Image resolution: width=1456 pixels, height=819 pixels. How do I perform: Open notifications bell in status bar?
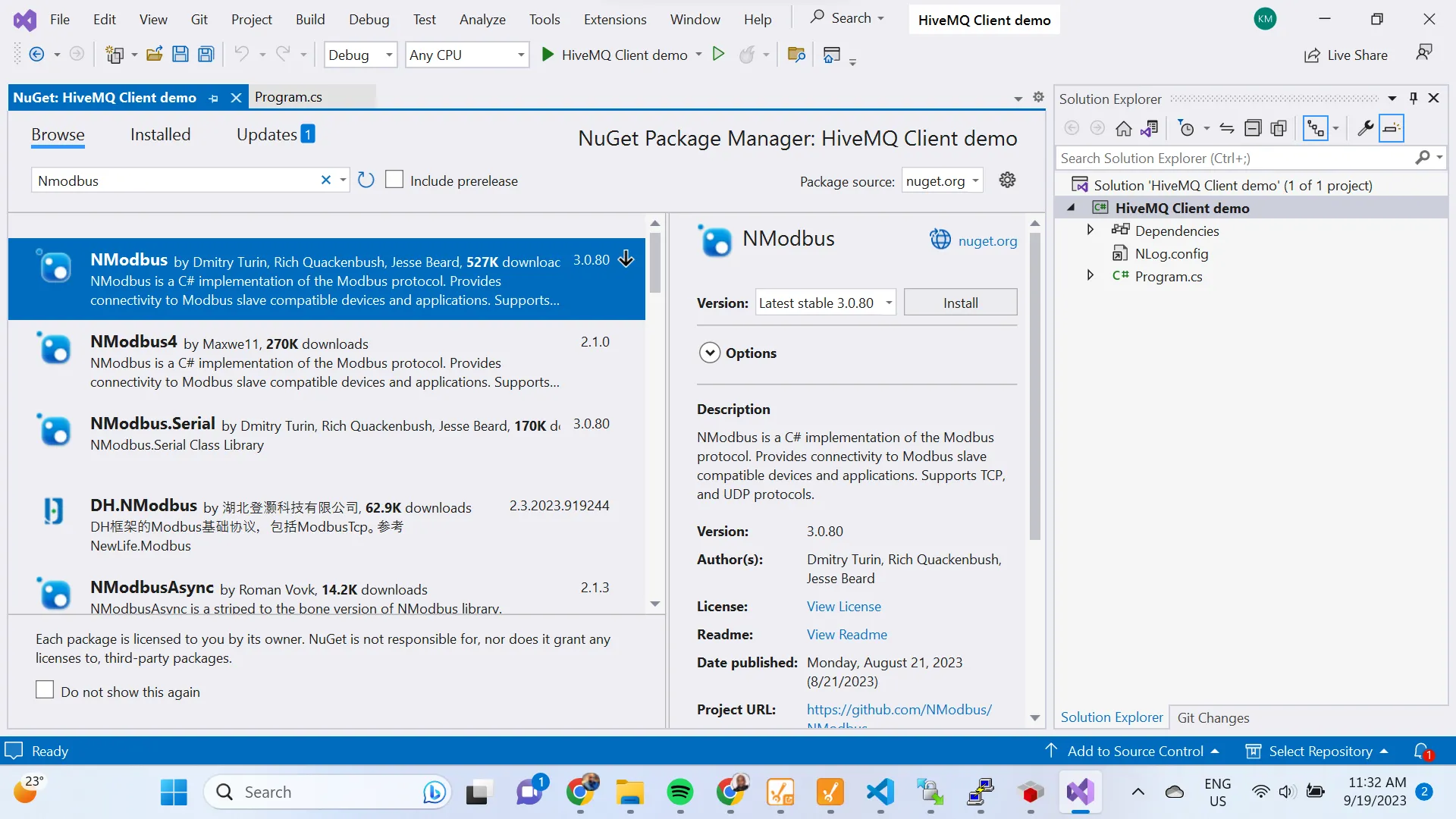(1423, 751)
